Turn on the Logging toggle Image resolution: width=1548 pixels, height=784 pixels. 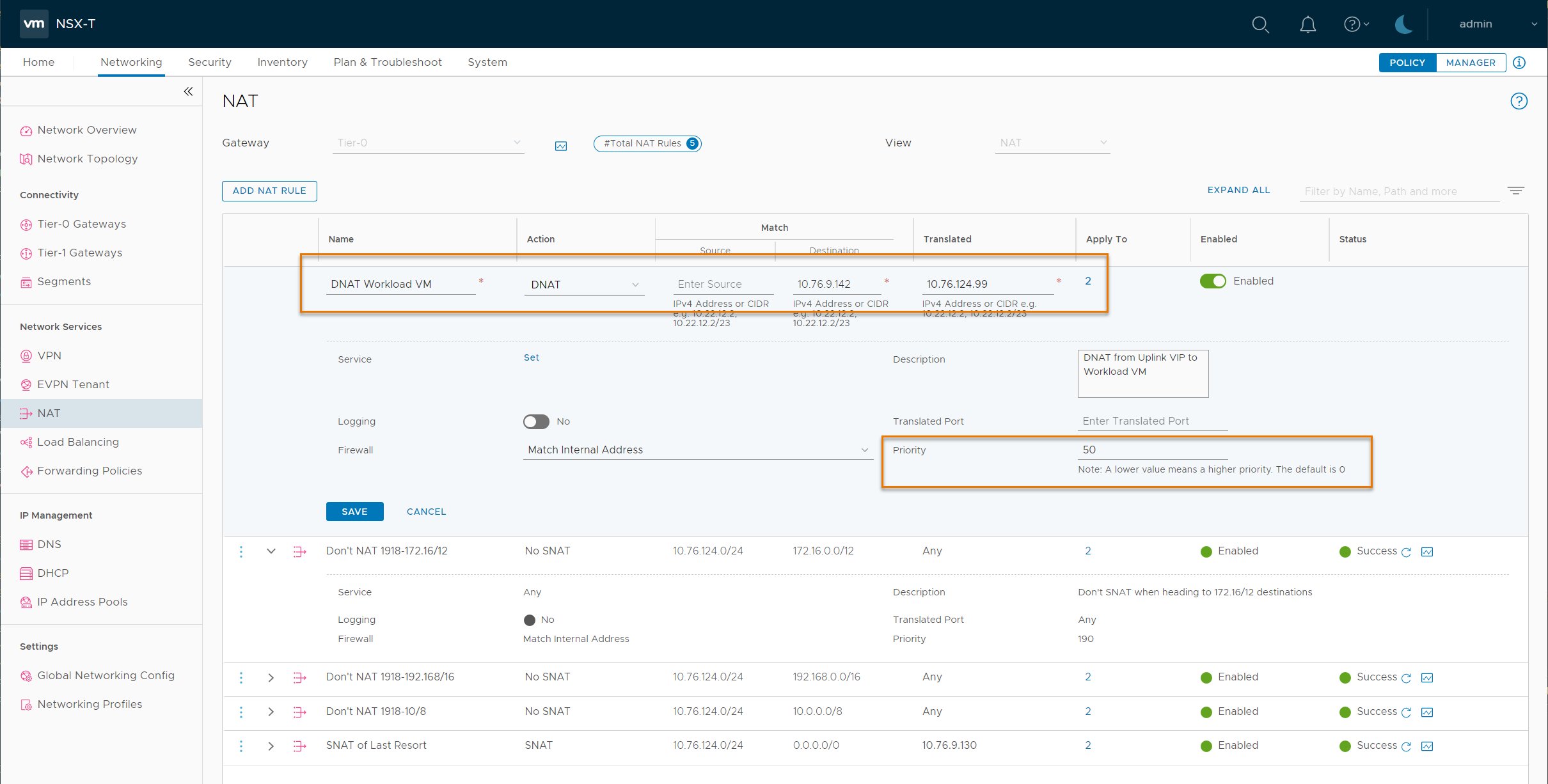tap(536, 421)
